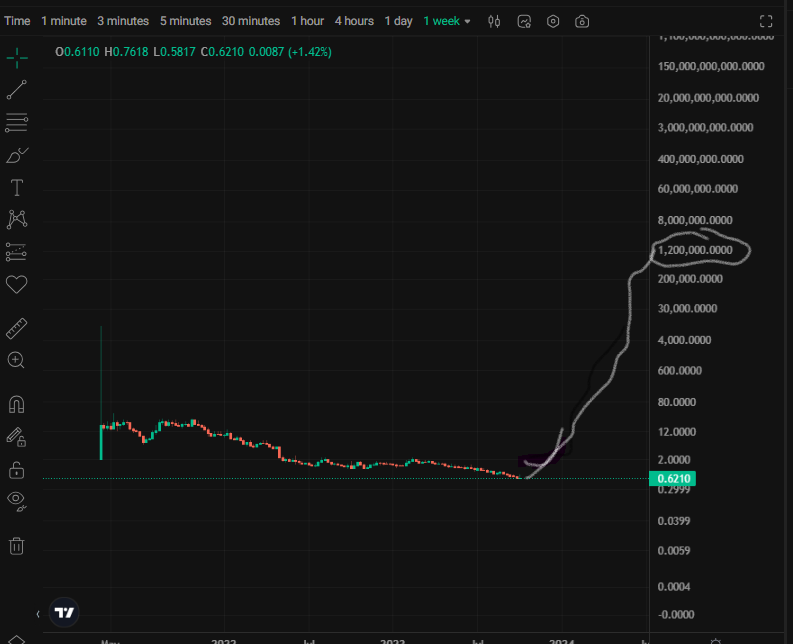
Task: Click the 0.0399 price axis label
Action: point(674,521)
